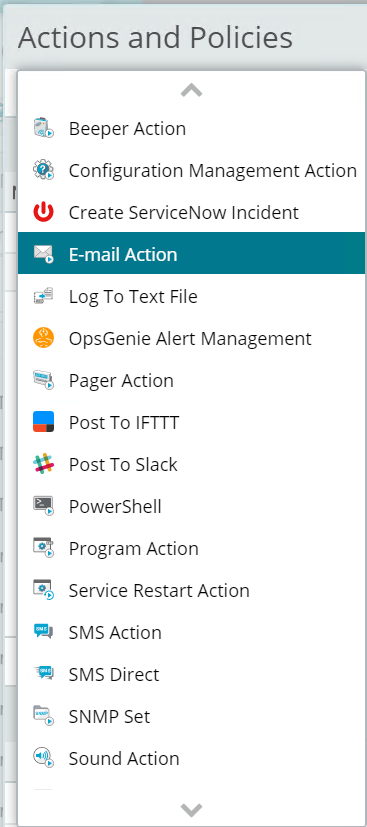Pick Service Restart Action
Screen dimensions: 367x827
click(x=191, y=590)
